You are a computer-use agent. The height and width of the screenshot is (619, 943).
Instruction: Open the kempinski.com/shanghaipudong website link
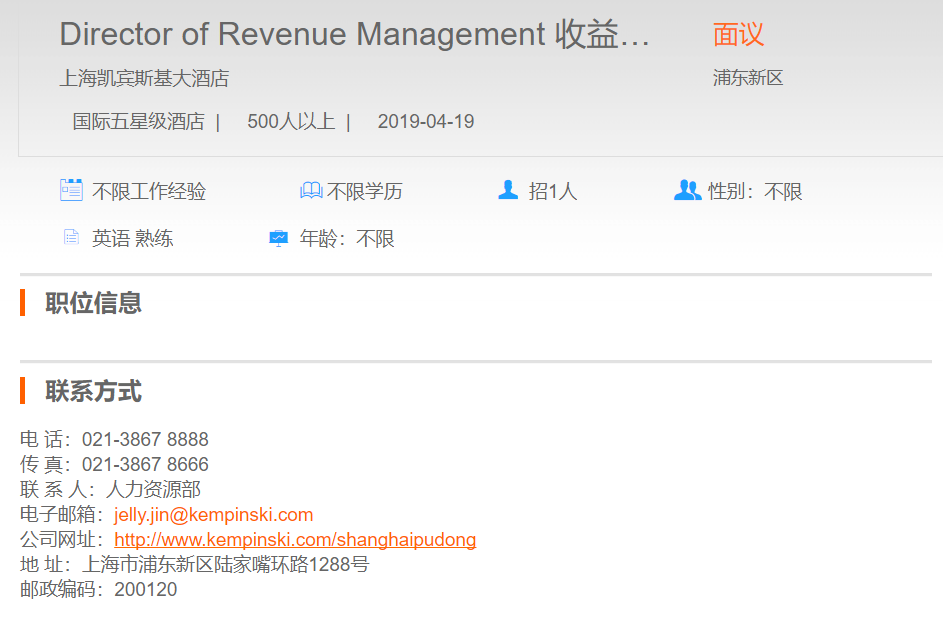(295, 540)
